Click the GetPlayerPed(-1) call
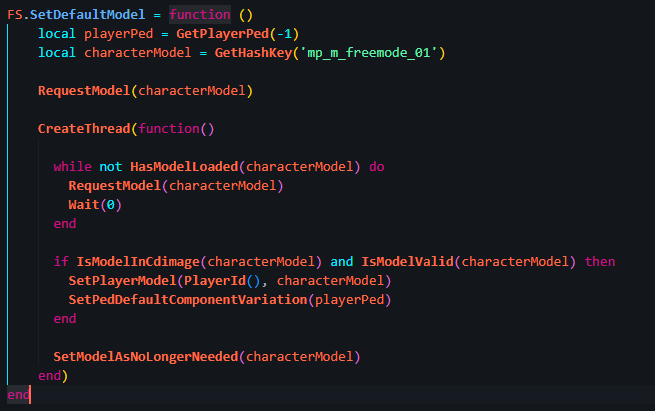This screenshot has height=411, width=655. (x=238, y=34)
